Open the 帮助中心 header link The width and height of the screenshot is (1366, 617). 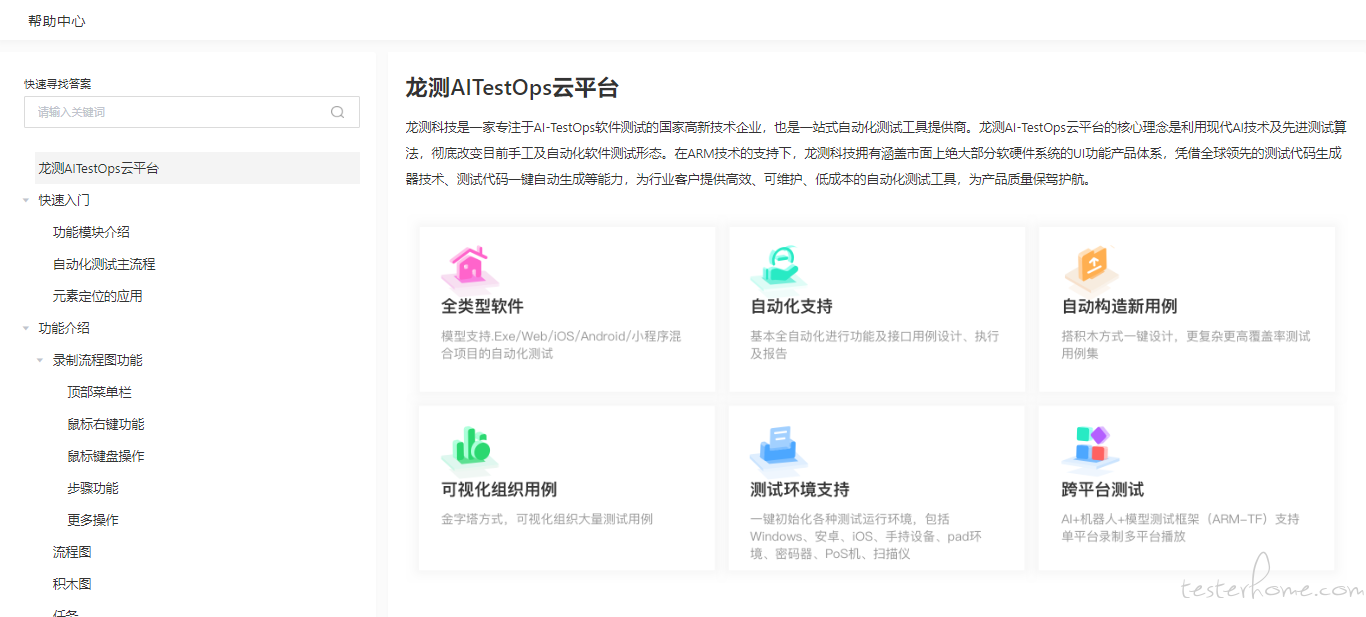click(57, 20)
